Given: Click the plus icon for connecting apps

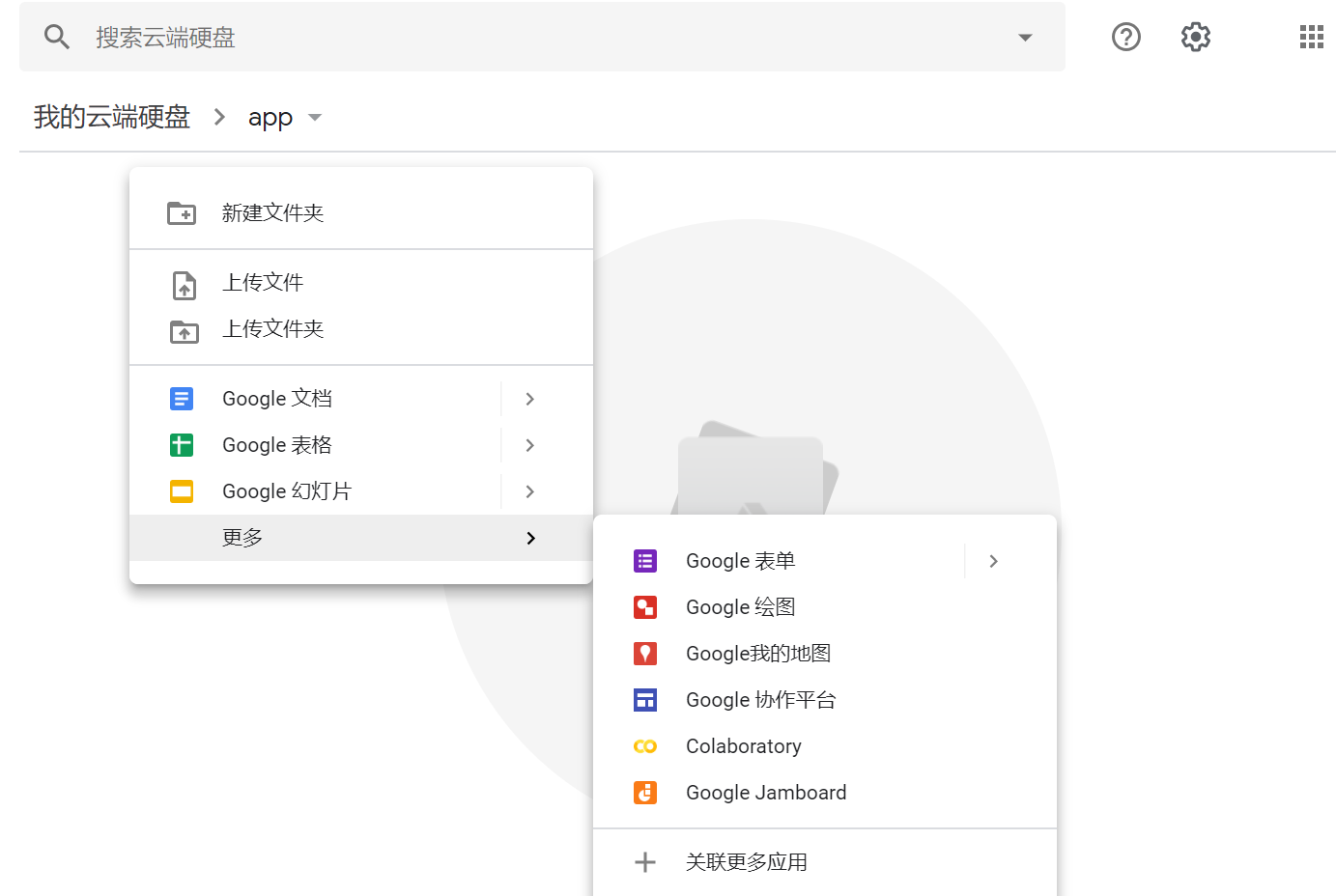Looking at the screenshot, I should click(645, 862).
